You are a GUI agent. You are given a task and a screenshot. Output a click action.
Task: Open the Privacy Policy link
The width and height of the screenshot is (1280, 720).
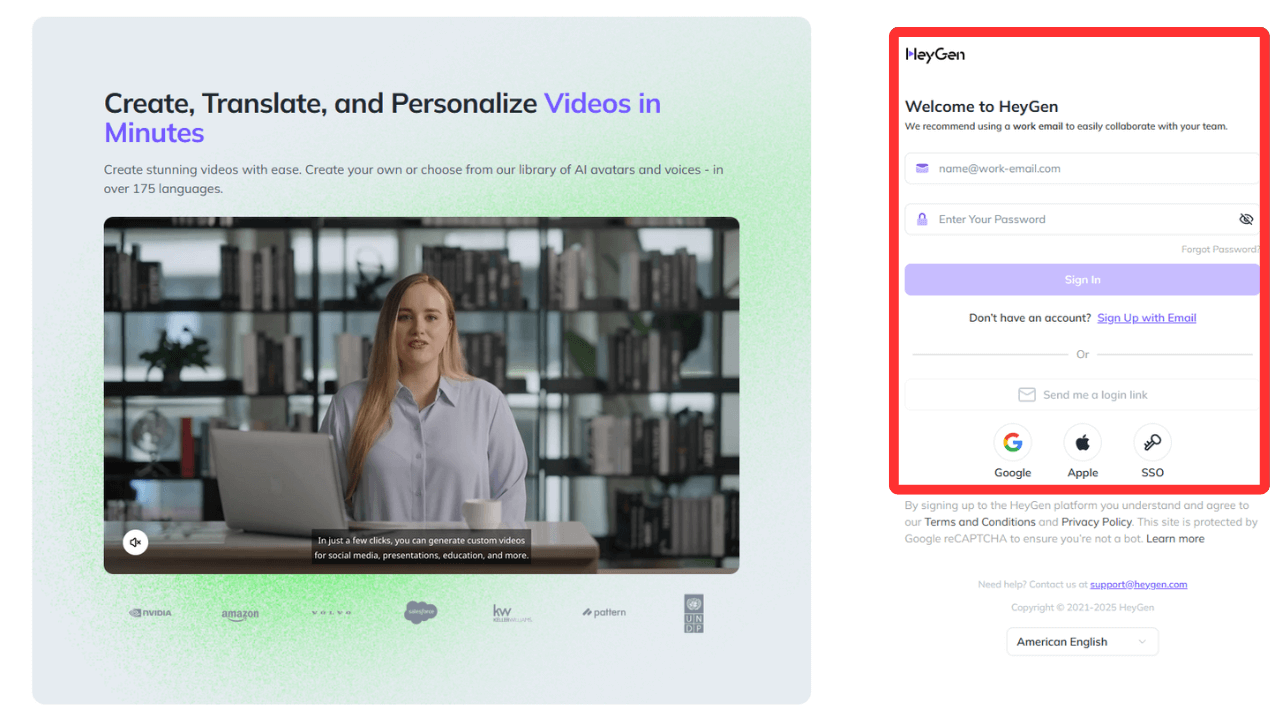pos(1097,522)
